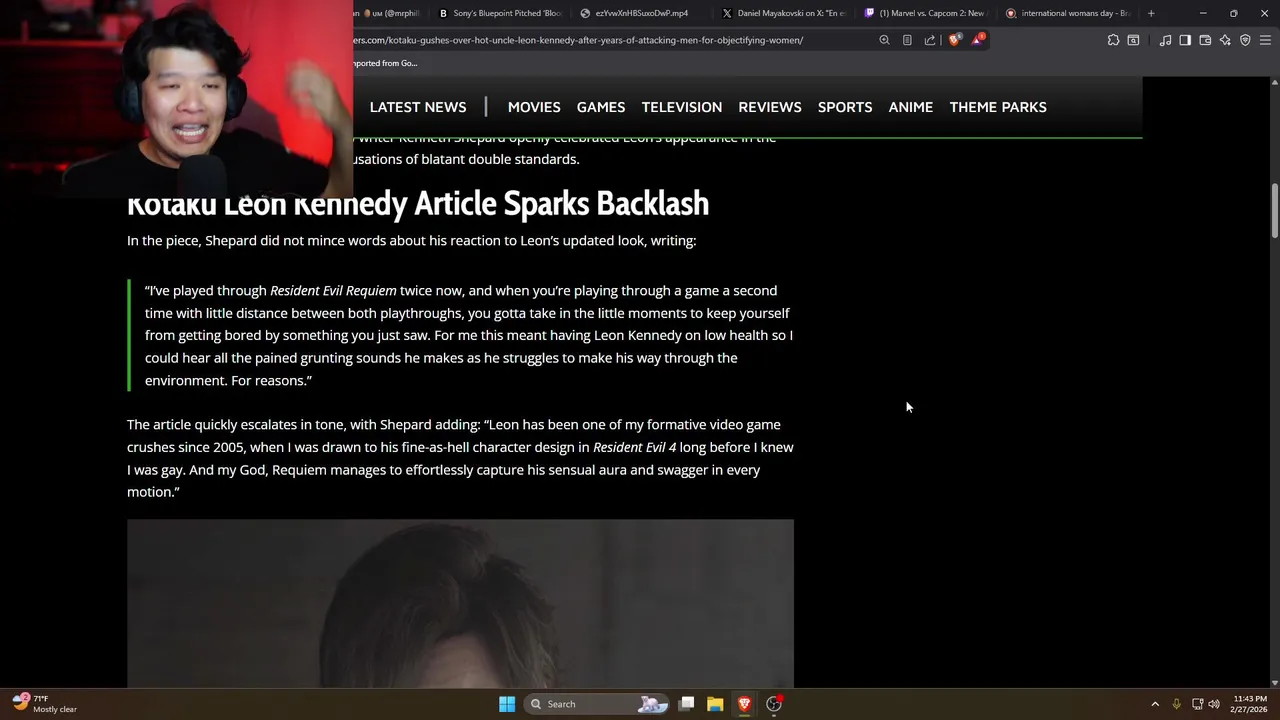Open a new browser tab with plus
The image size is (1280, 720).
pyautogui.click(x=1151, y=13)
